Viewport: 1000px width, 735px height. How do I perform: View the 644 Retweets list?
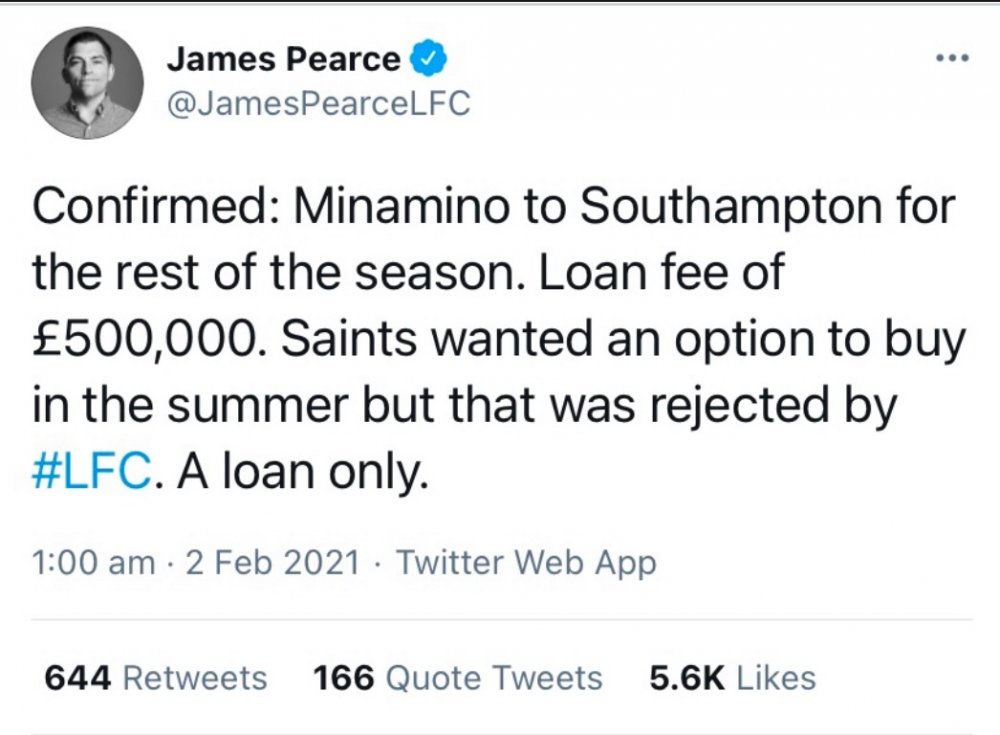157,678
